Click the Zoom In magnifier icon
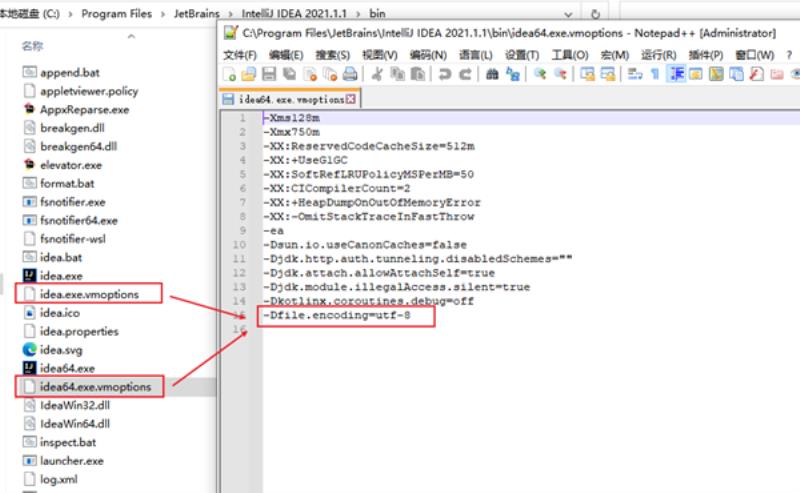 pos(540,74)
